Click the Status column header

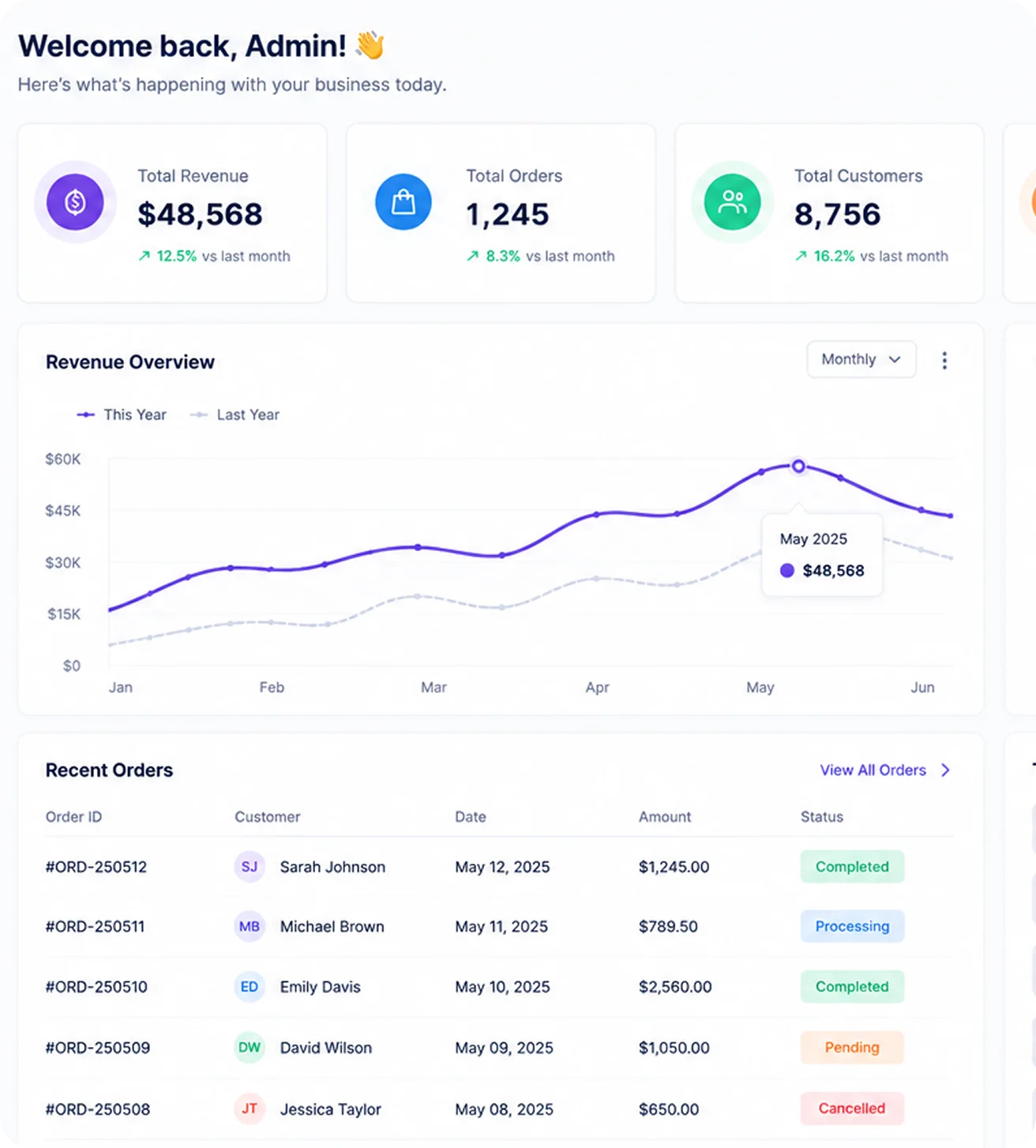[822, 817]
